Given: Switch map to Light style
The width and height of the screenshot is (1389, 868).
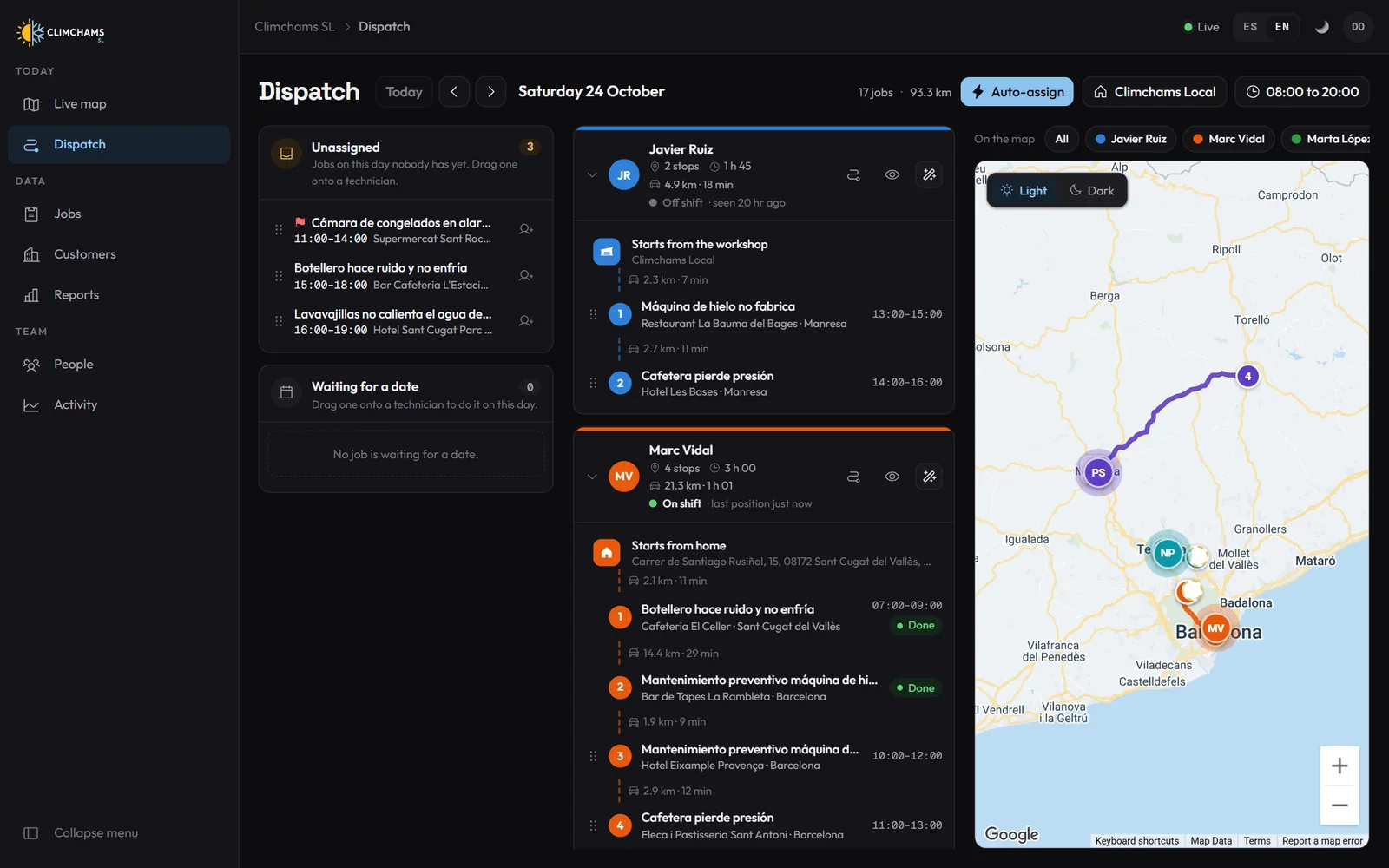Looking at the screenshot, I should pyautogui.click(x=1024, y=191).
